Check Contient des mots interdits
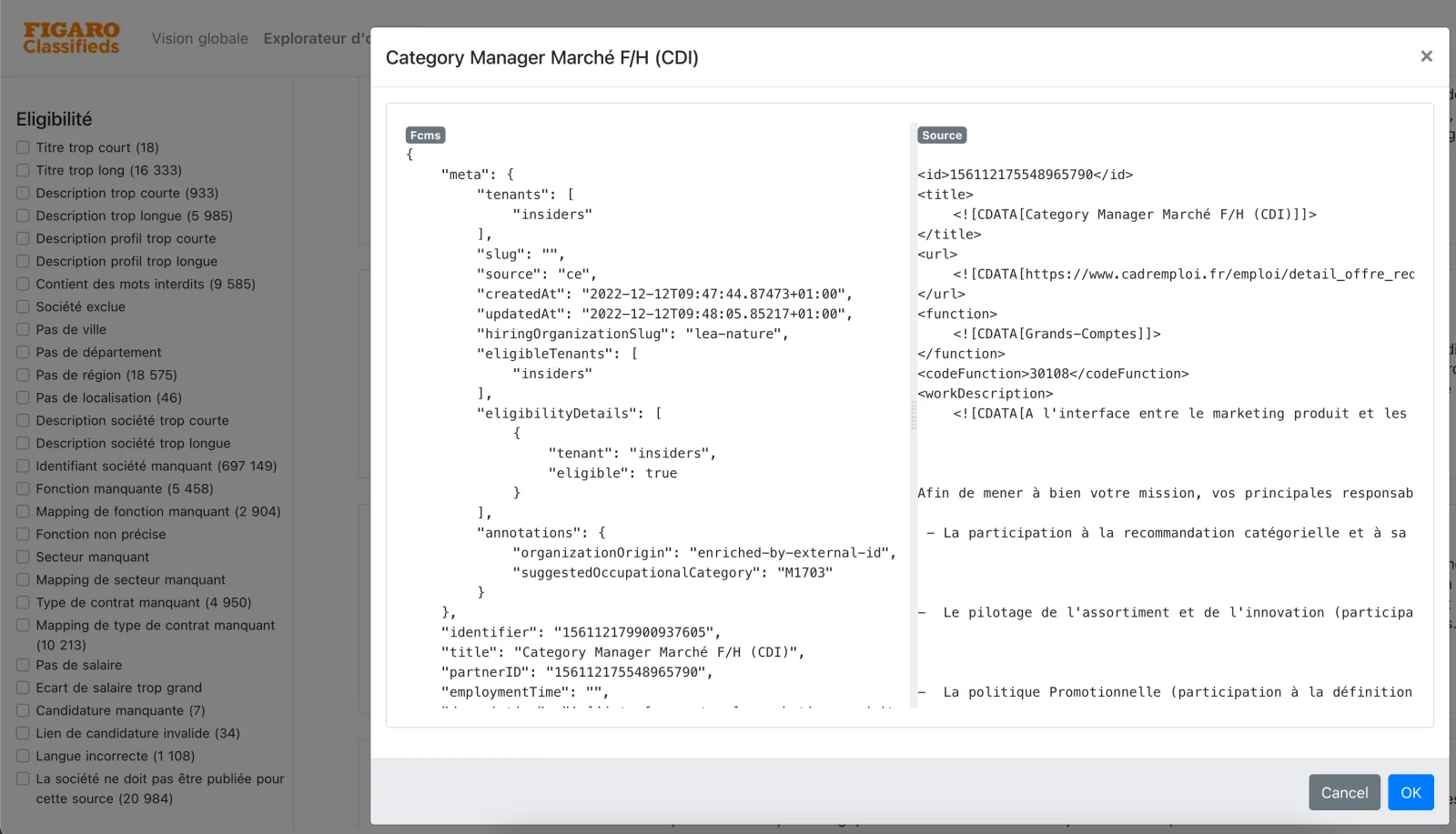 (x=23, y=284)
